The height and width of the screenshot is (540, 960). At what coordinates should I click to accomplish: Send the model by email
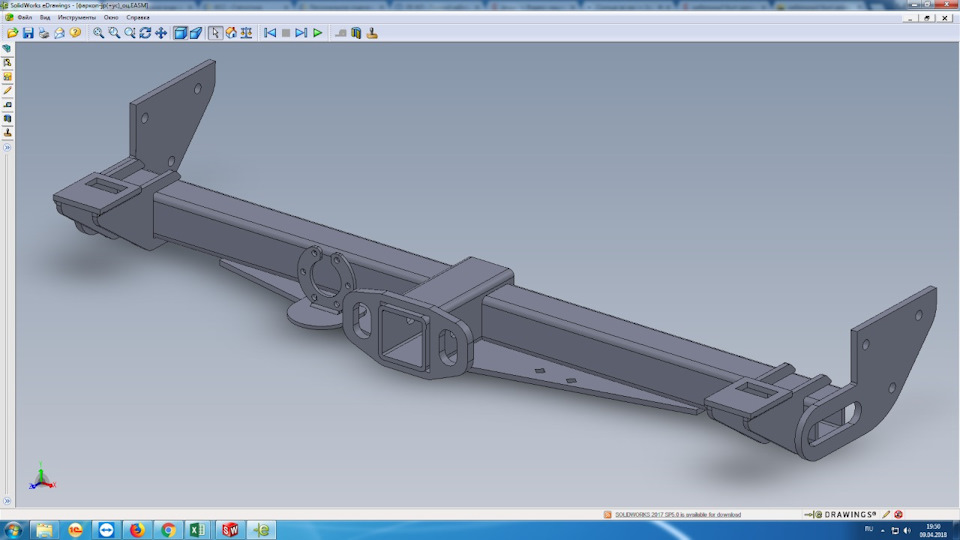click(x=59, y=32)
